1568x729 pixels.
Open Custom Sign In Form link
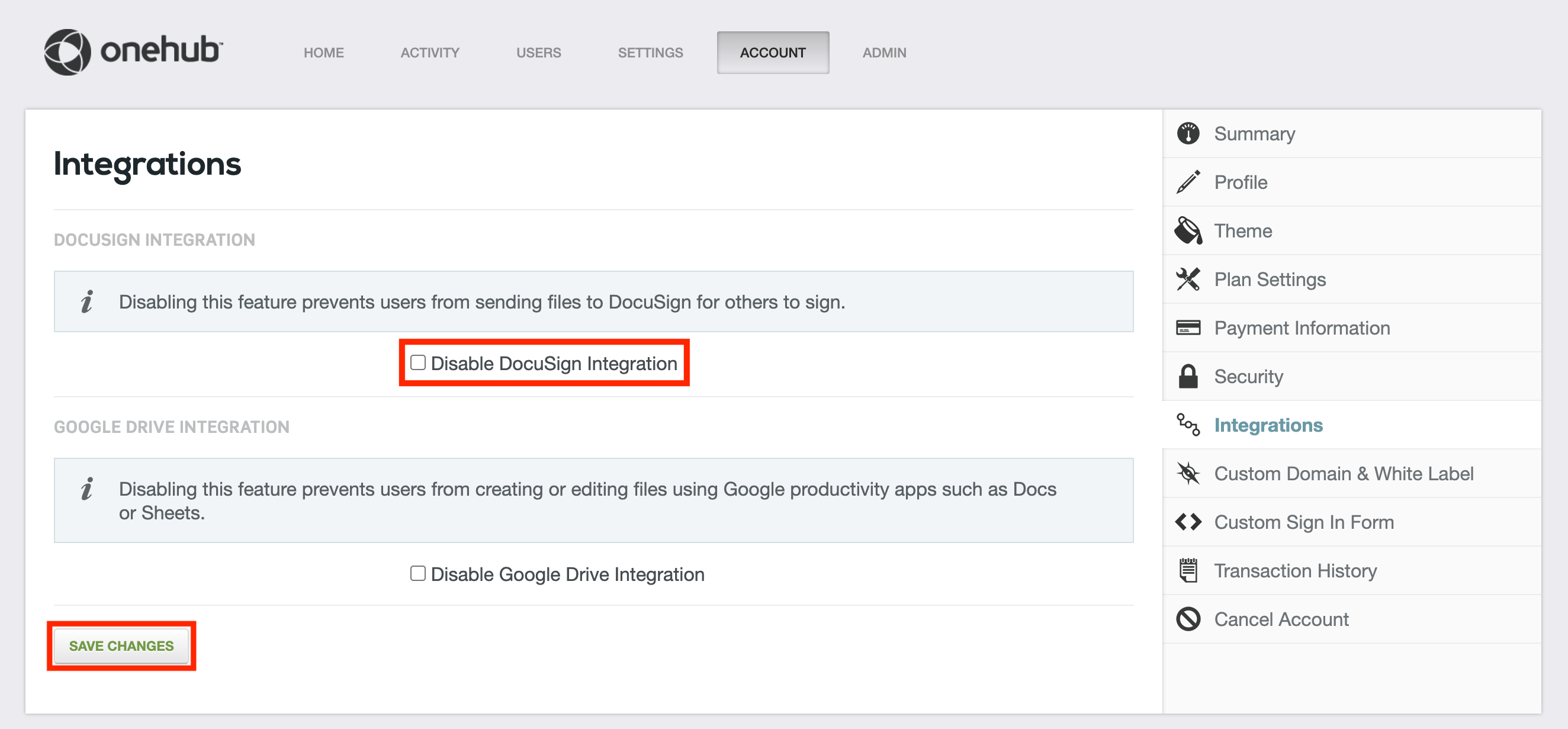point(1304,522)
